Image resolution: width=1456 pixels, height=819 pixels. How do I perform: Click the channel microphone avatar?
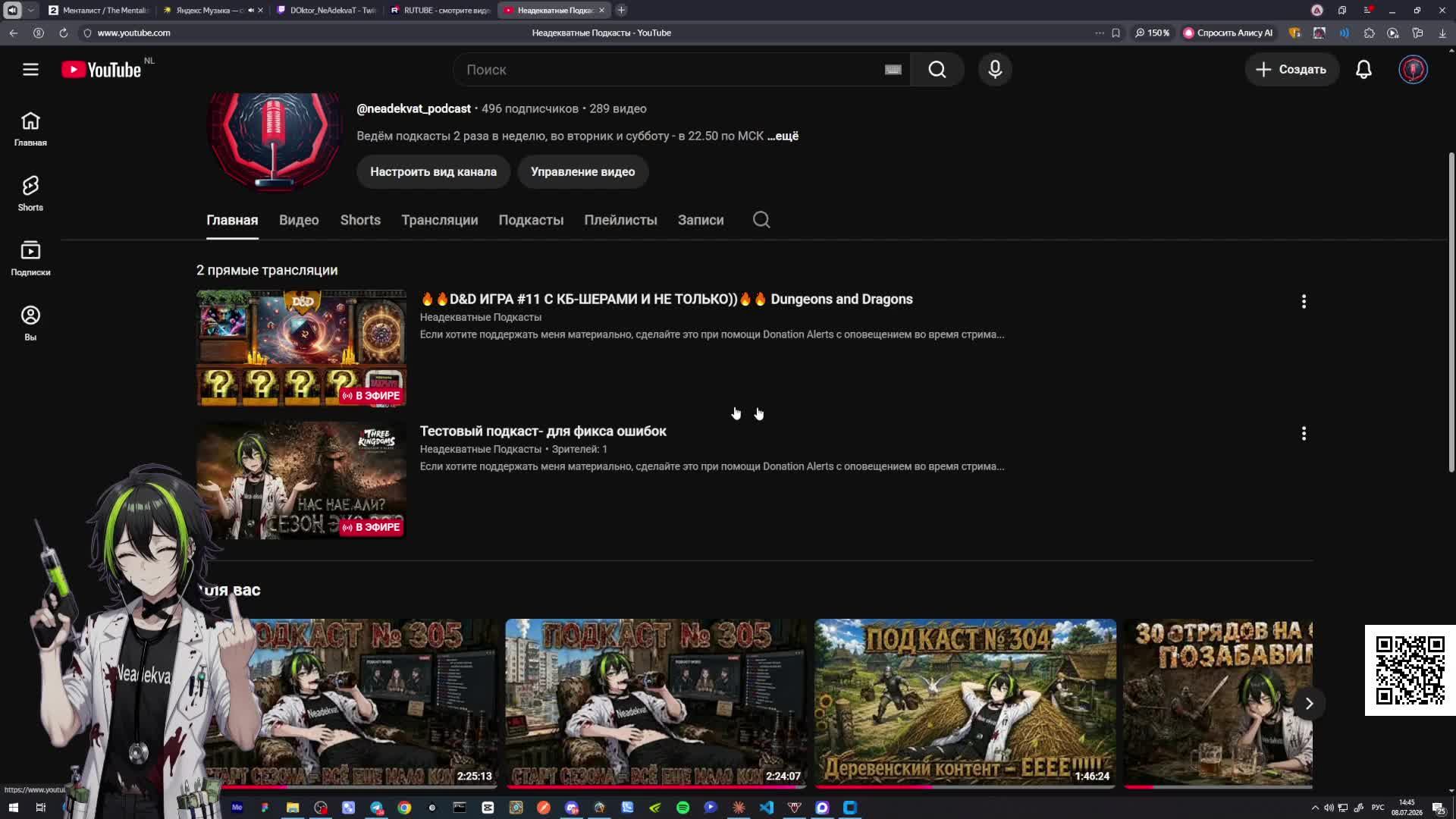(275, 142)
